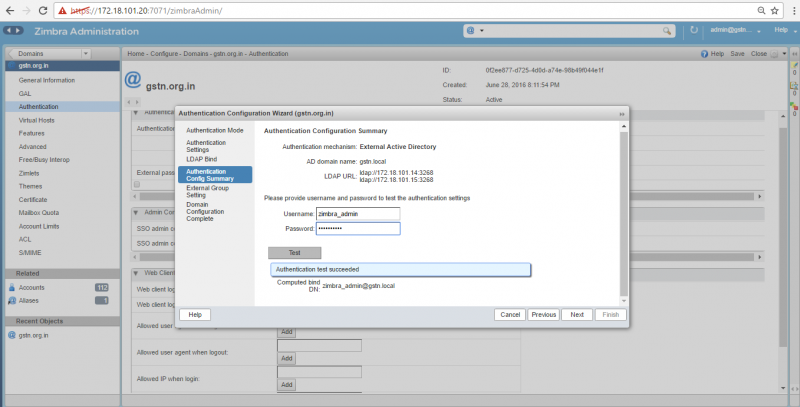Open S/MIME in the sidebar
Screen dimensions: 800x407
coord(30,253)
